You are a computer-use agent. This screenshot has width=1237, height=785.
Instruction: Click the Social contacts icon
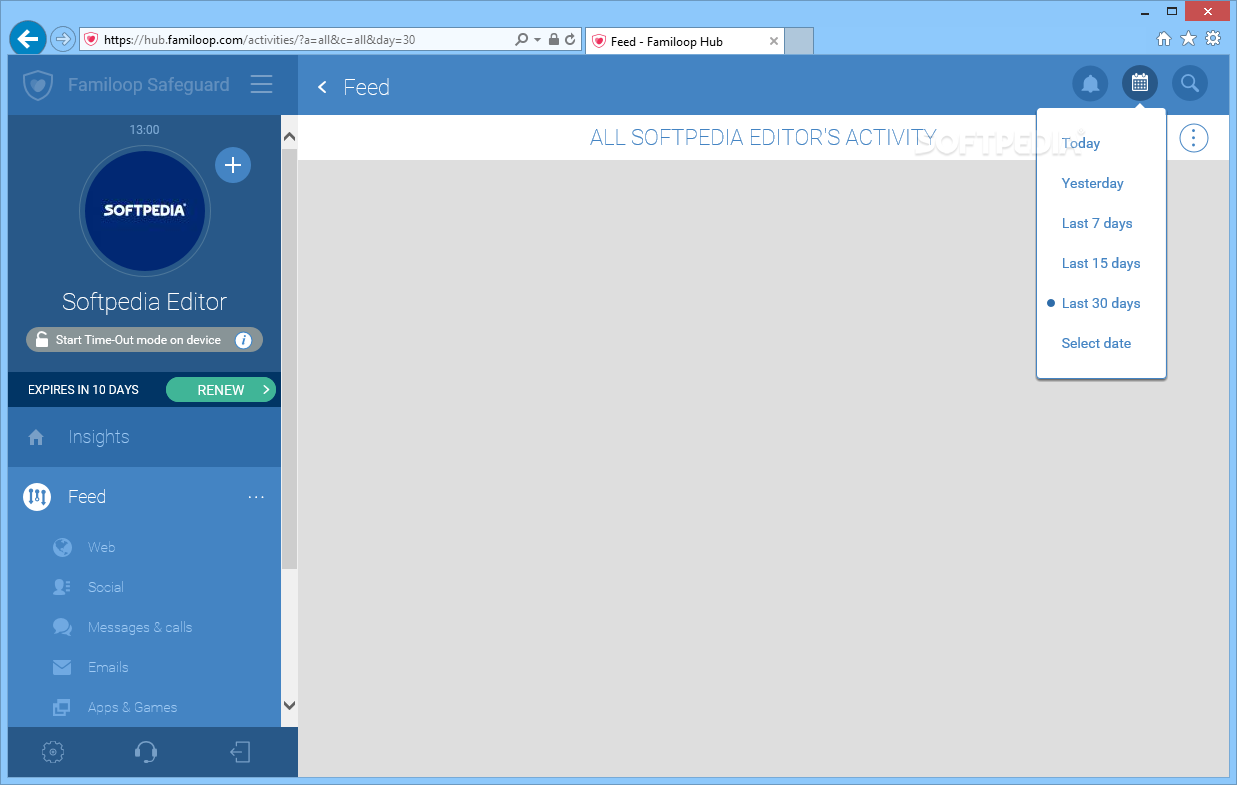point(62,587)
